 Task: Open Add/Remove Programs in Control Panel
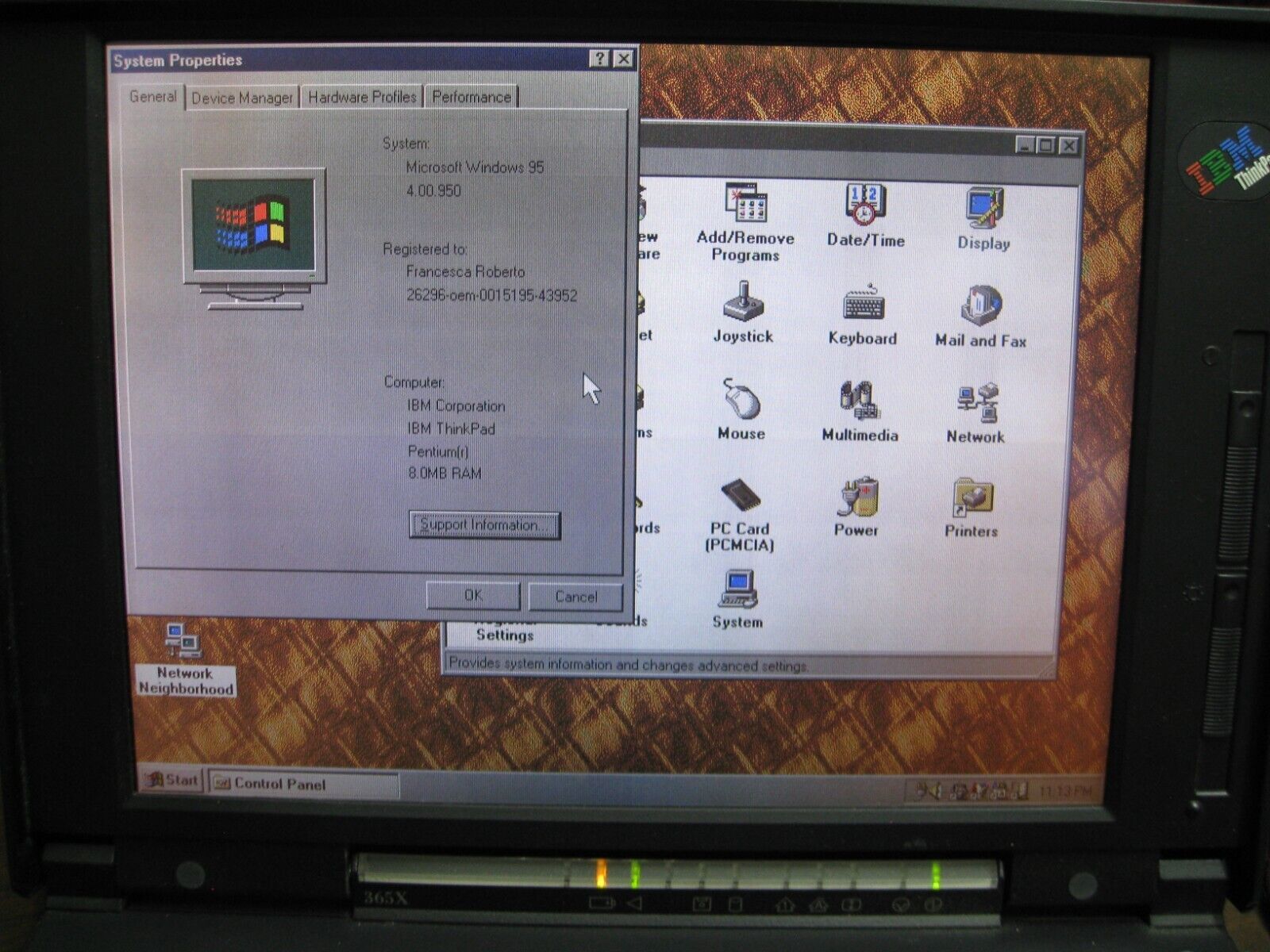click(745, 222)
